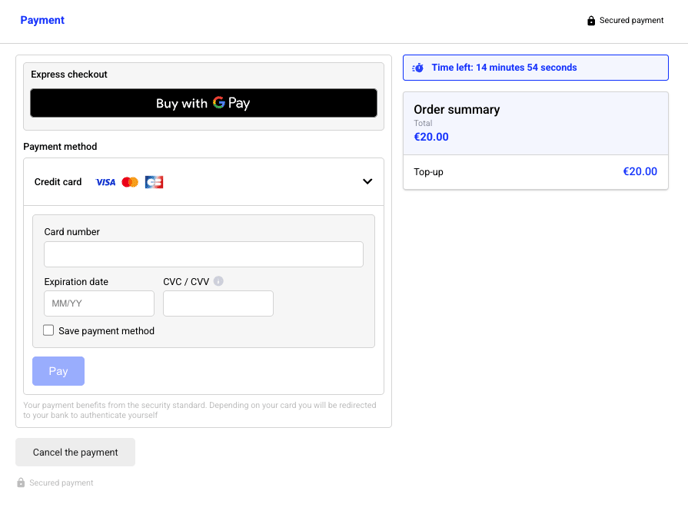Click the Payment method heading
The width and height of the screenshot is (688, 514).
(60, 147)
